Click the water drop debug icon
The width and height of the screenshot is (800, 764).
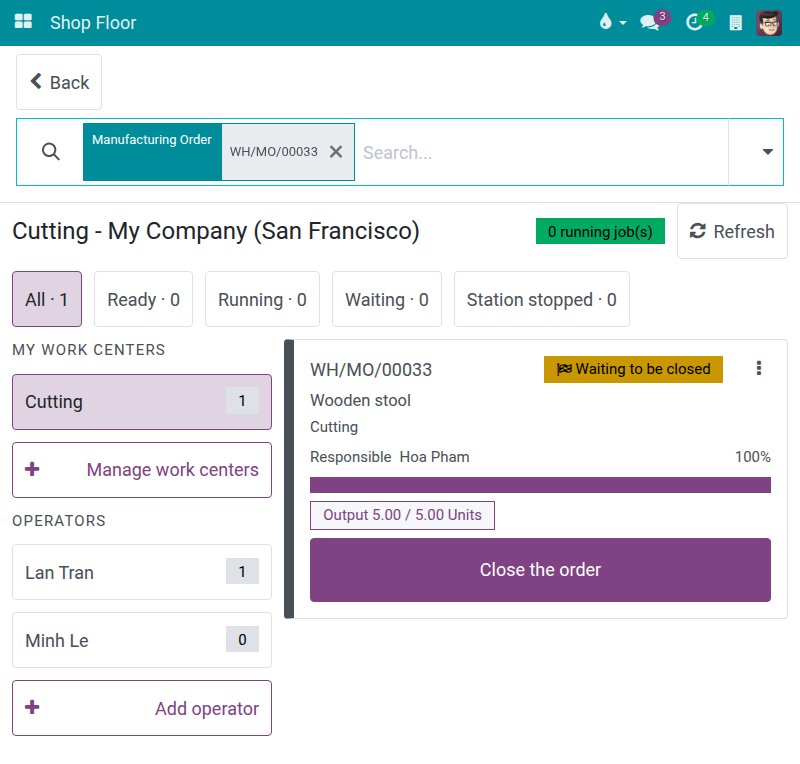pyautogui.click(x=605, y=22)
